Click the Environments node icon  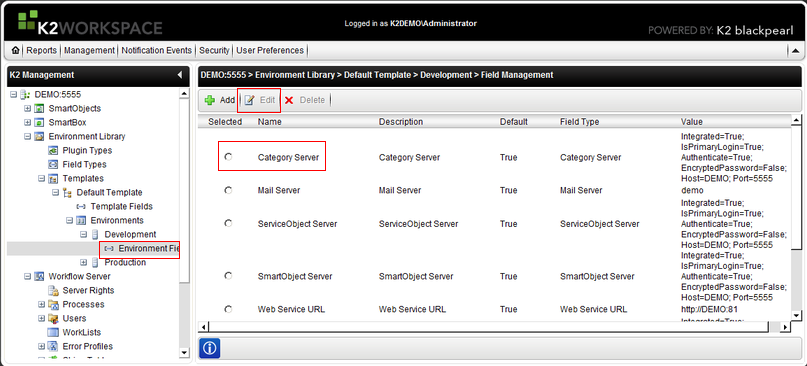pos(81,220)
